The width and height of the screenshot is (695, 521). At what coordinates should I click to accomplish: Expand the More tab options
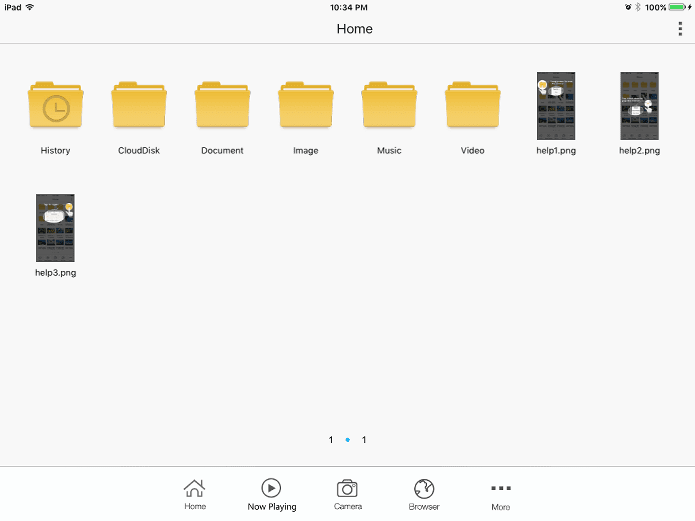click(501, 496)
